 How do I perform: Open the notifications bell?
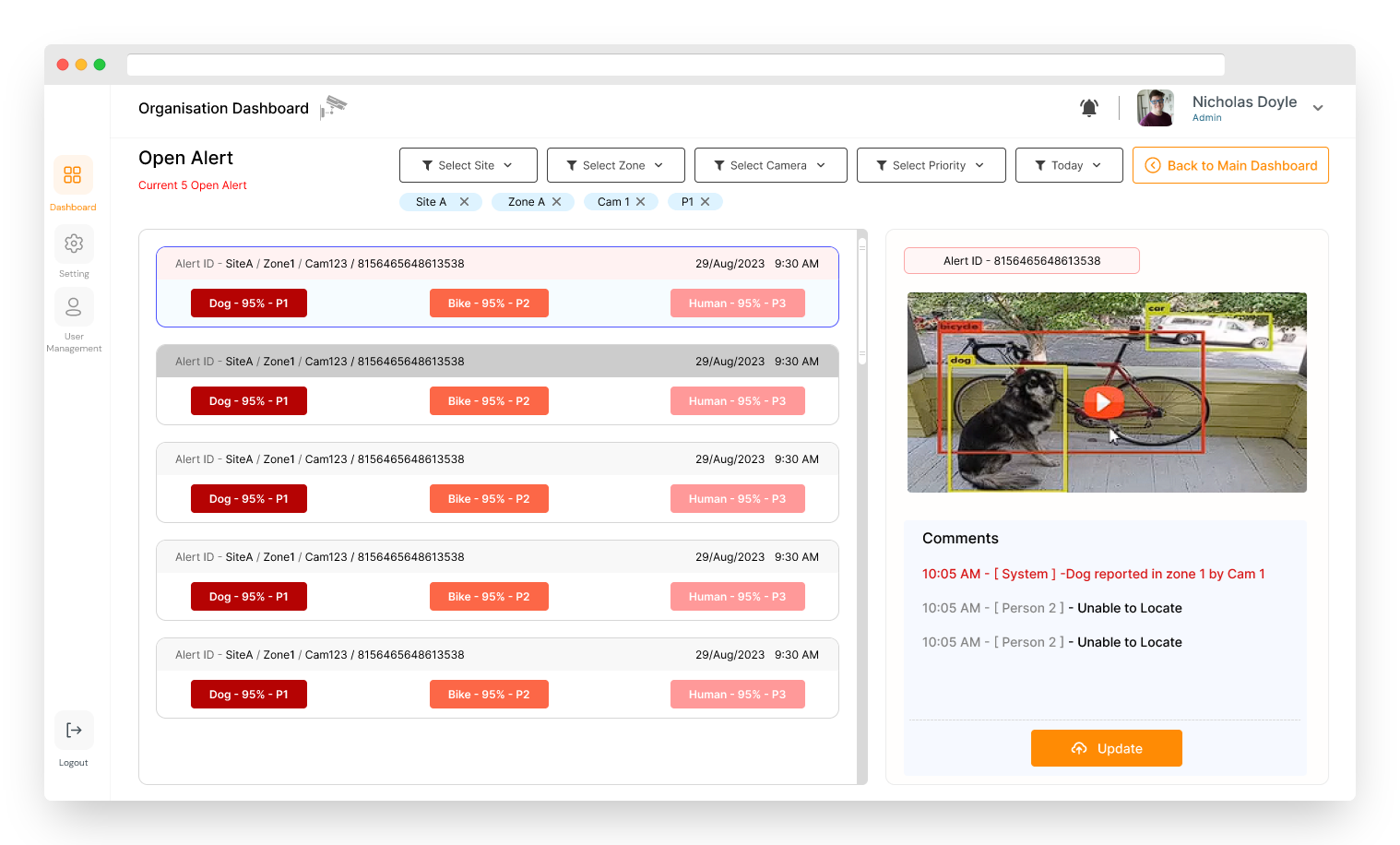point(1089,108)
